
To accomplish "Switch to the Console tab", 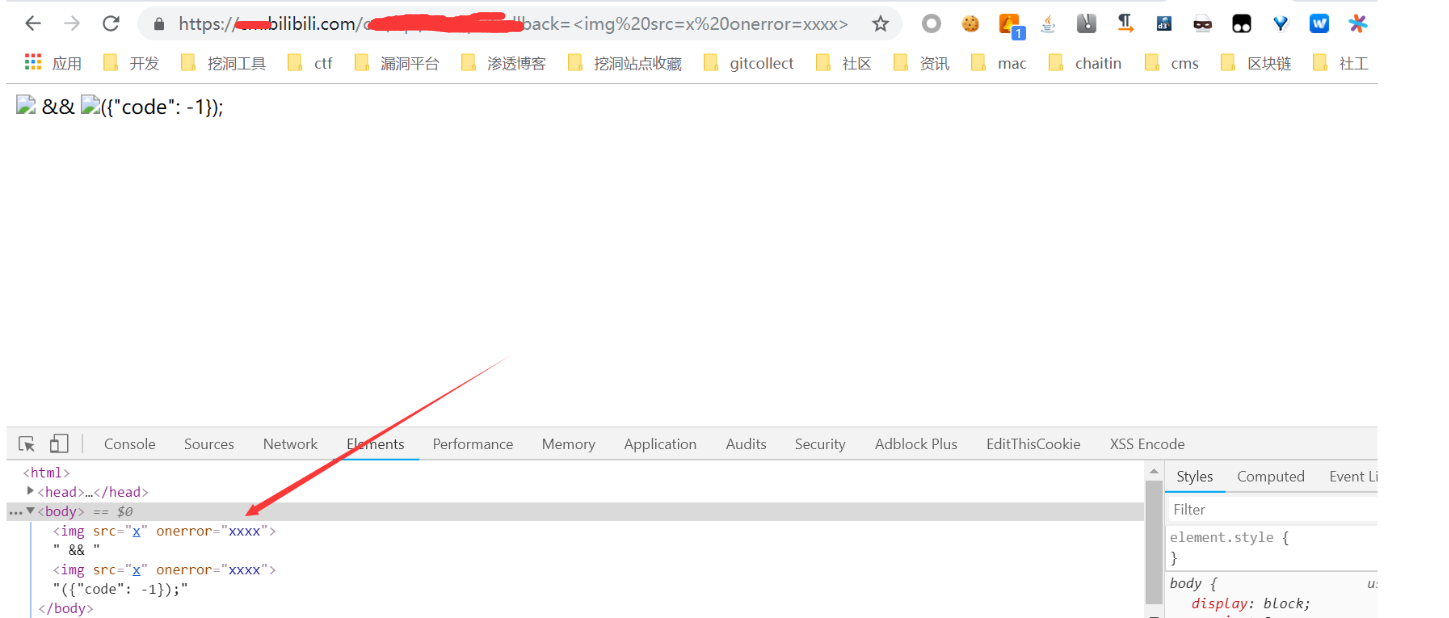I will 130,444.
